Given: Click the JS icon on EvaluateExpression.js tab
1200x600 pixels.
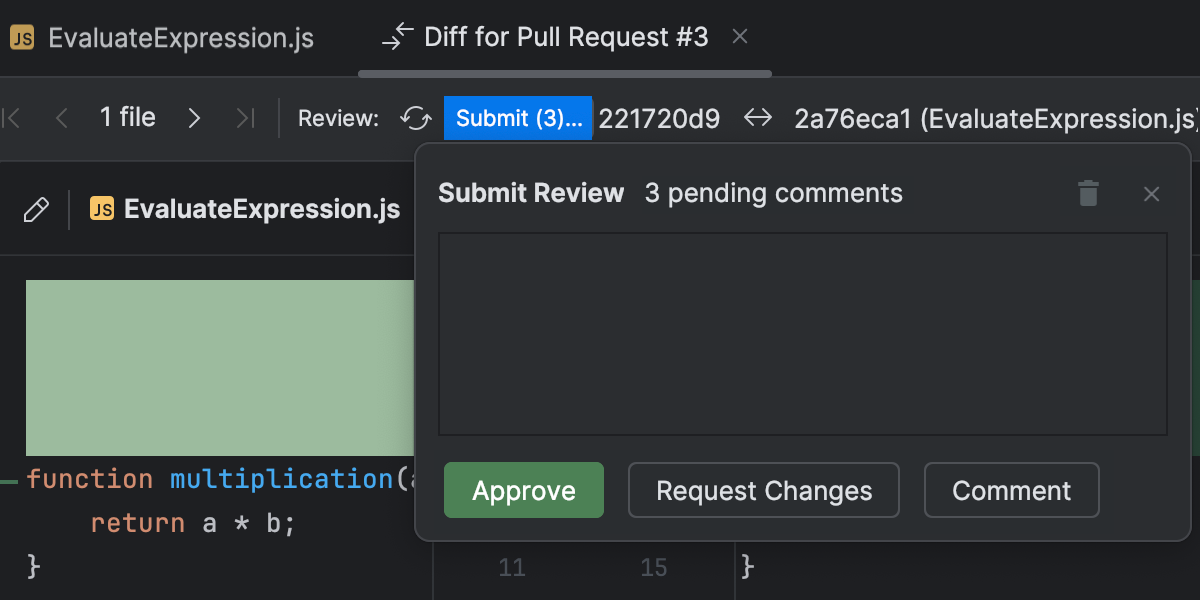Looking at the screenshot, I should pyautogui.click(x=22, y=37).
